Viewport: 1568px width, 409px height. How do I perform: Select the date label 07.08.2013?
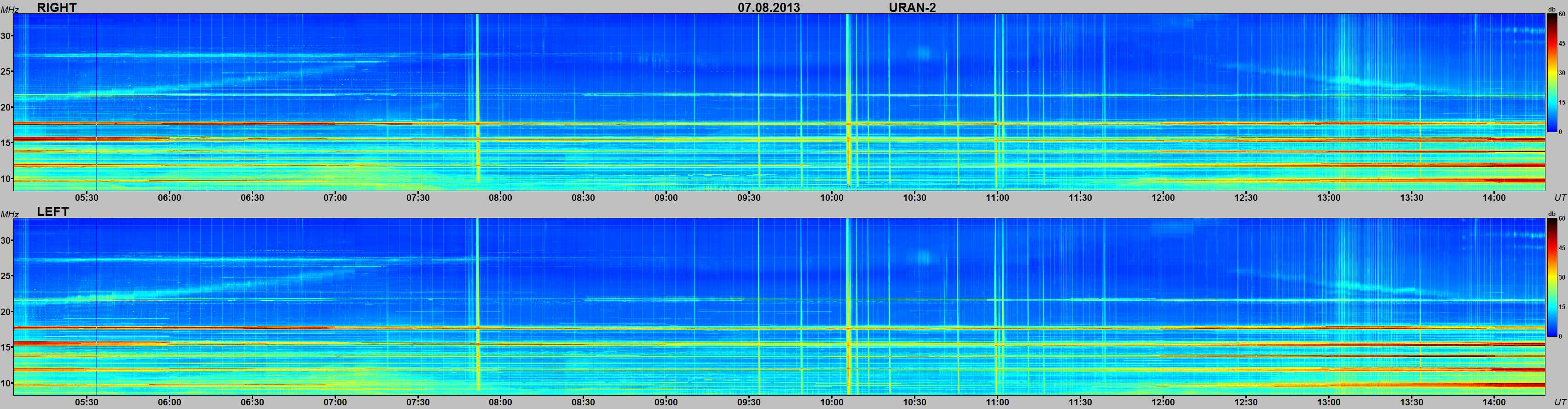tap(769, 7)
